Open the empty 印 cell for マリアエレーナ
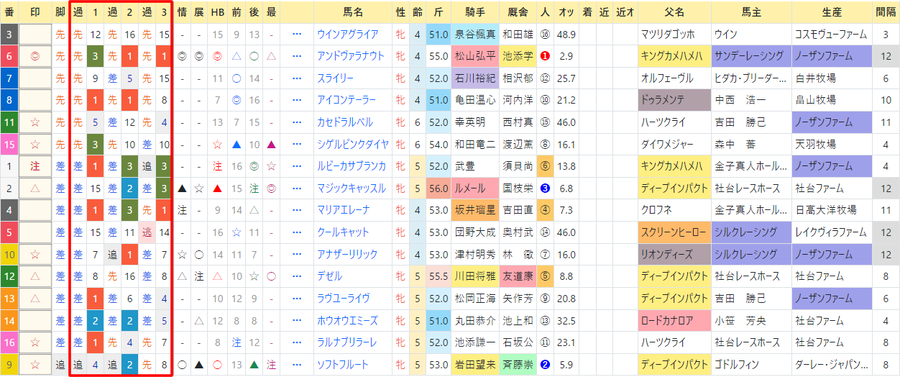This screenshot has height=377, width=900. click(x=36, y=210)
